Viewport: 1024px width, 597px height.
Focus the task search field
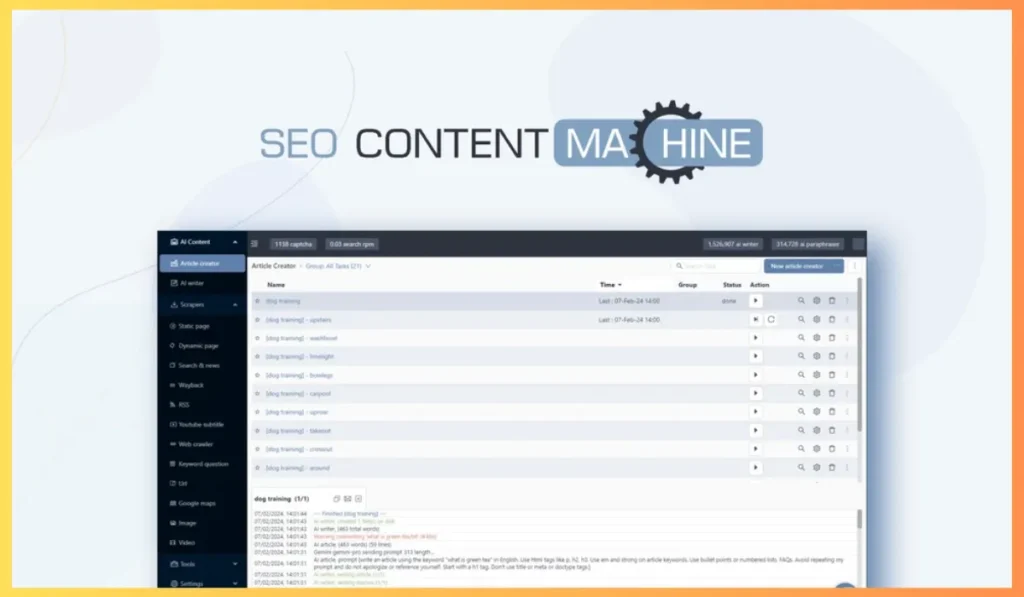[716, 266]
